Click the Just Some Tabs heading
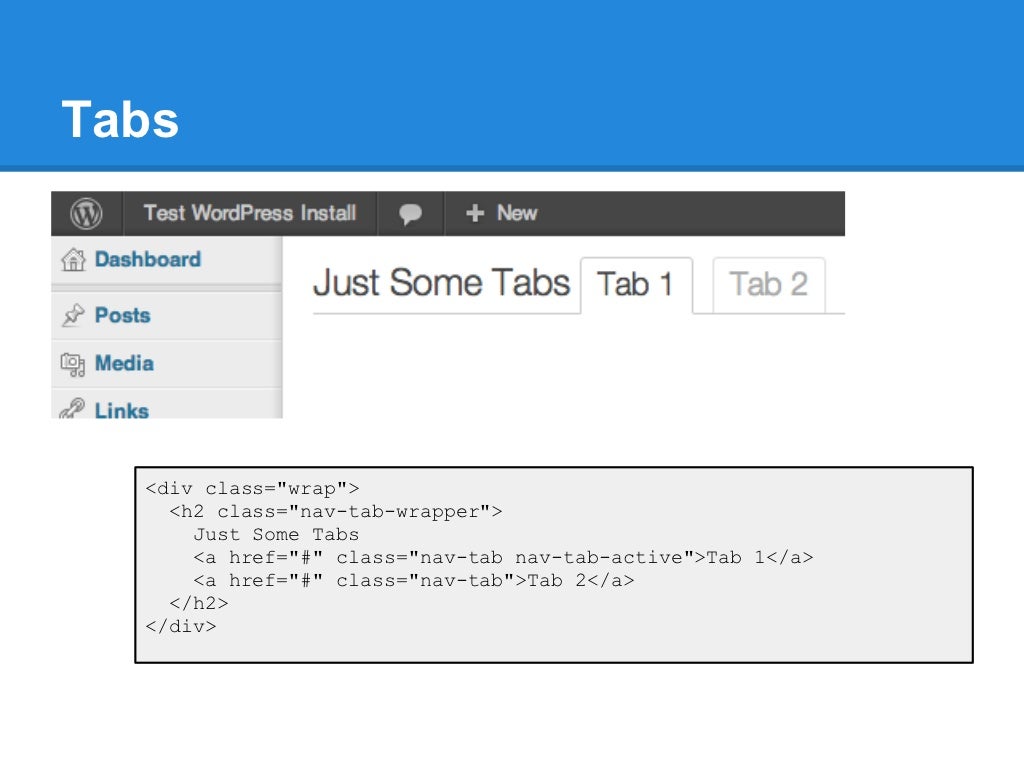Screen dimensions: 1024x768 [x=441, y=283]
